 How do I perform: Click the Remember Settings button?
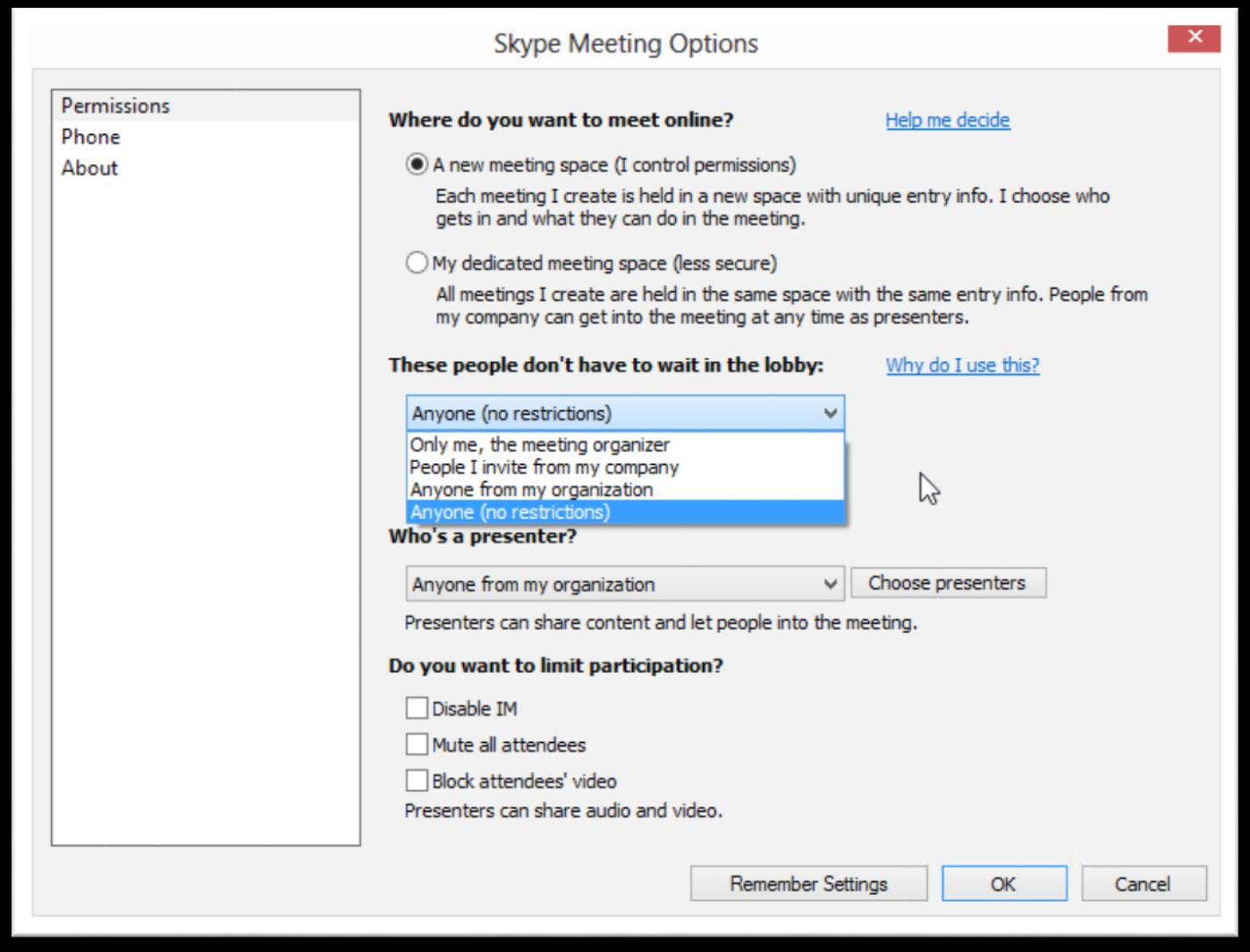tap(808, 884)
